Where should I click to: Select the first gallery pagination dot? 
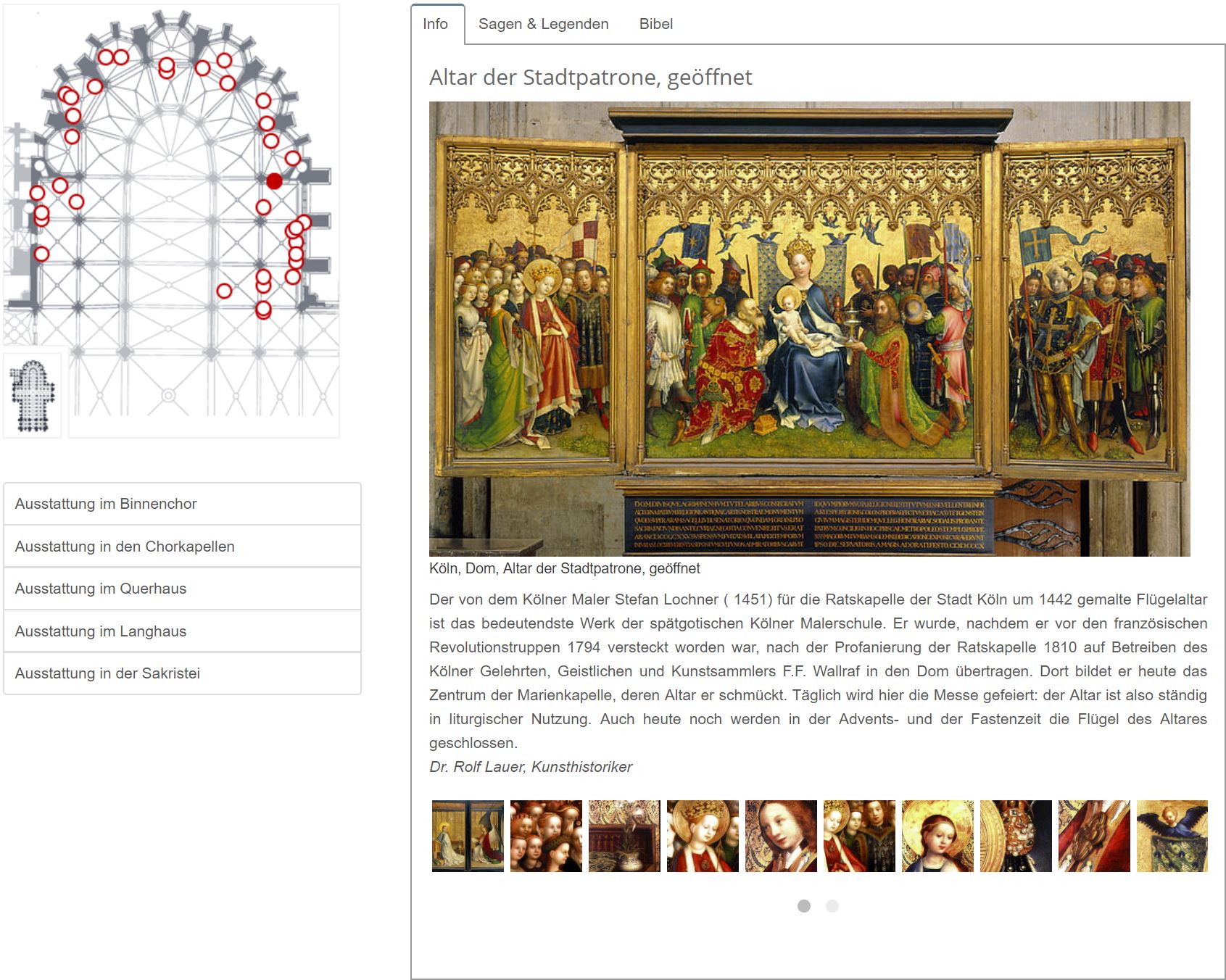click(x=803, y=906)
